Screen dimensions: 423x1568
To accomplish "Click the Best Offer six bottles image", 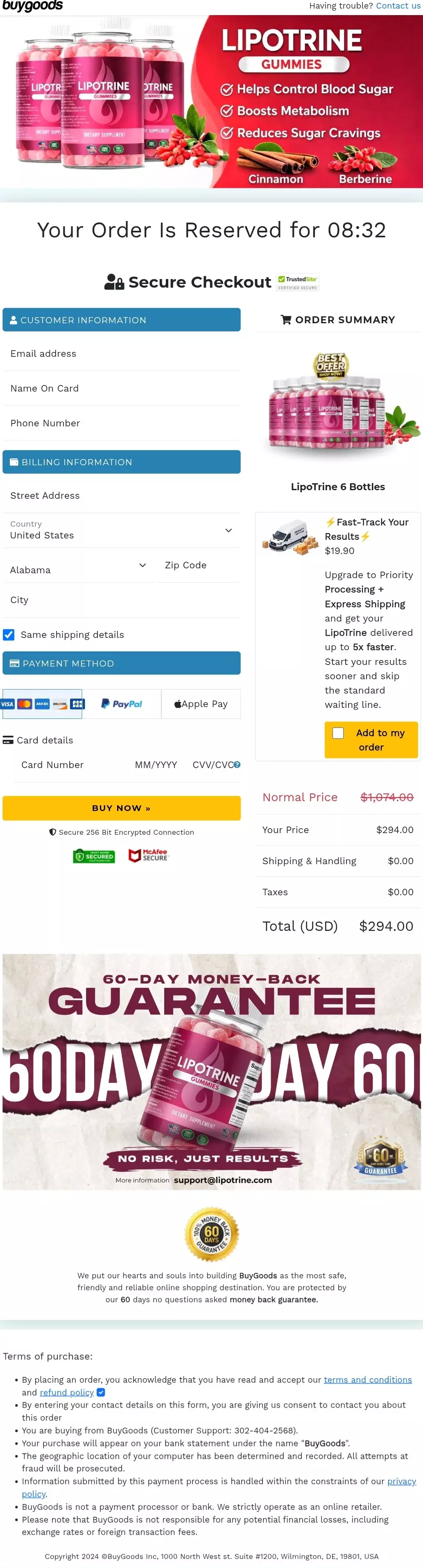I will [338, 402].
